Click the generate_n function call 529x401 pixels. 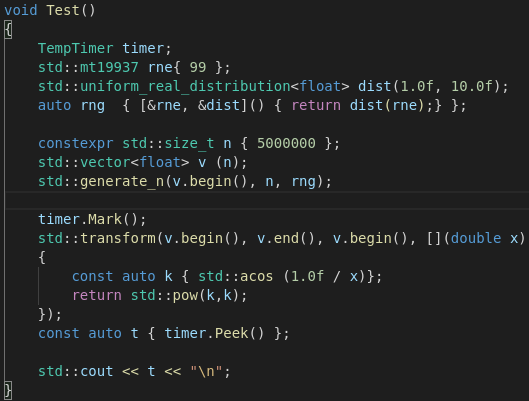click(122, 182)
